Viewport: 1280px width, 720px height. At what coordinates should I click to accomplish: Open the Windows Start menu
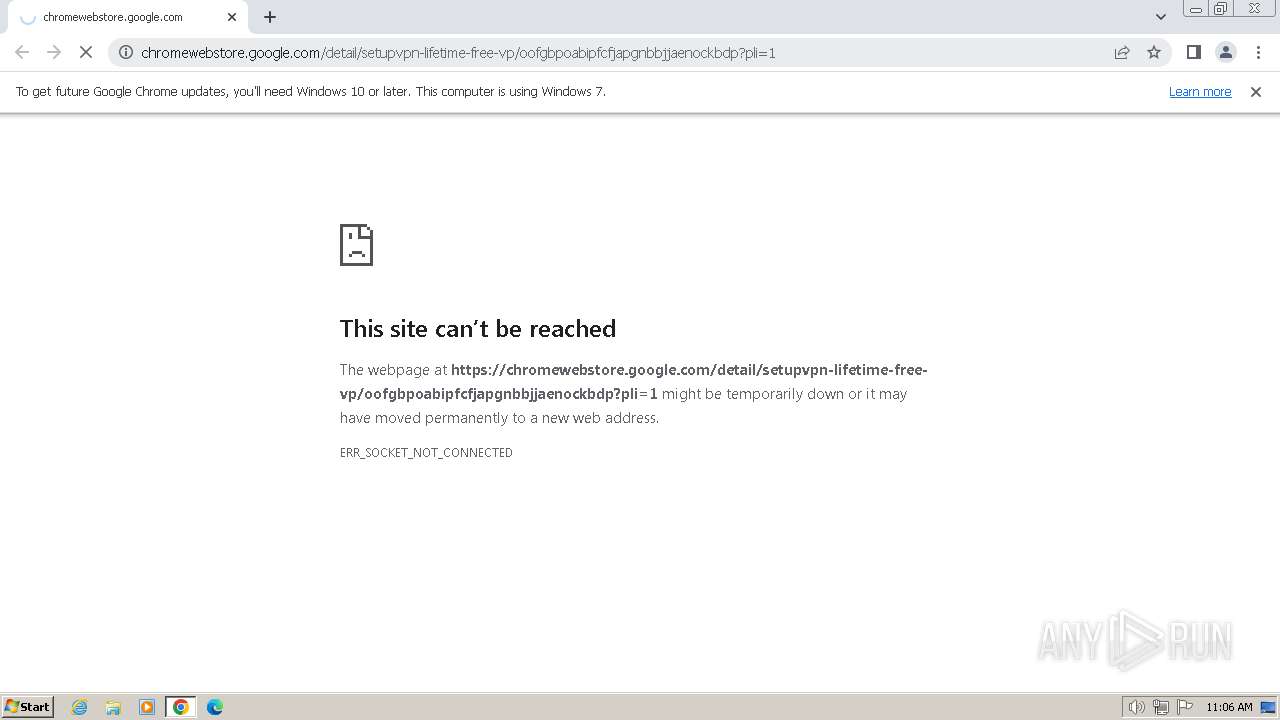(27, 706)
